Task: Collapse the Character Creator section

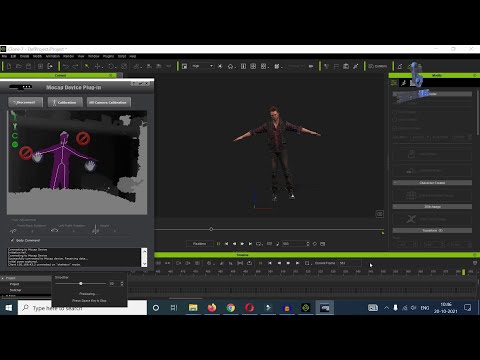Action: [x=395, y=183]
